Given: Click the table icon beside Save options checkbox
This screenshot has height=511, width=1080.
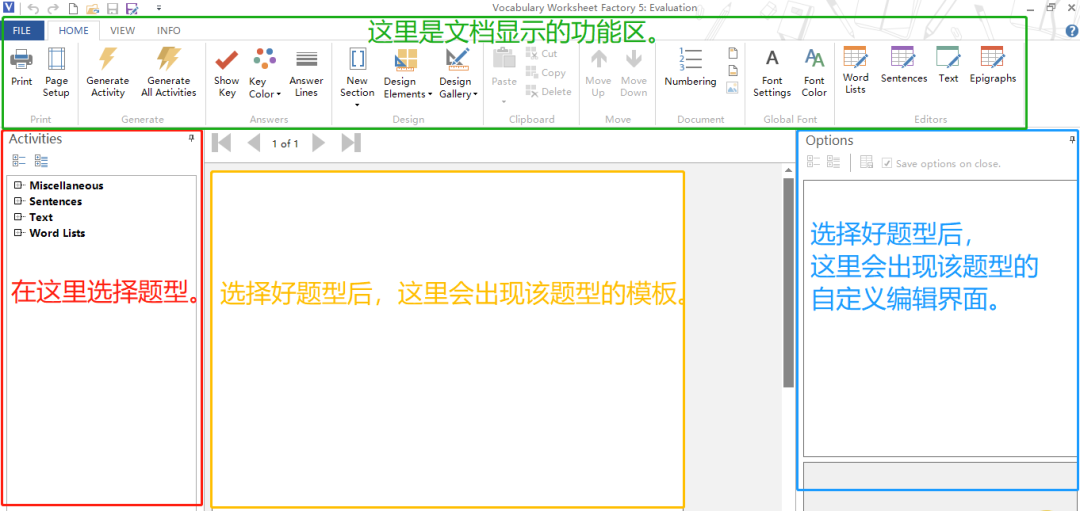Looking at the screenshot, I should coord(867,163).
